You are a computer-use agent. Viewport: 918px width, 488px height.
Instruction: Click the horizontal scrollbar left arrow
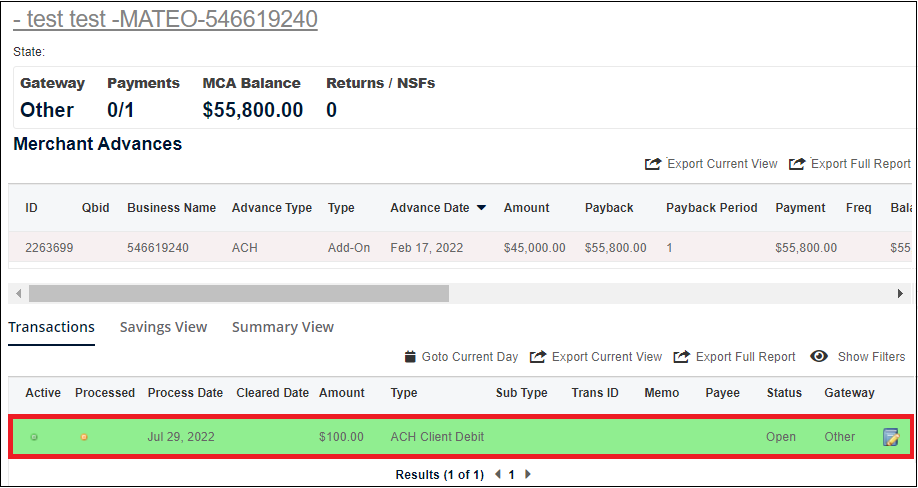tap(19, 293)
